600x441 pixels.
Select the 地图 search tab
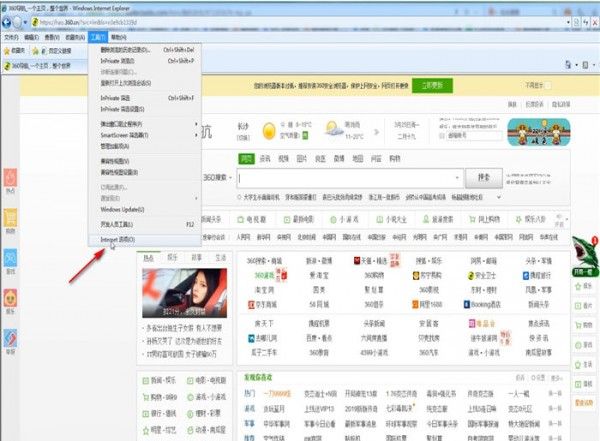(x=358, y=158)
